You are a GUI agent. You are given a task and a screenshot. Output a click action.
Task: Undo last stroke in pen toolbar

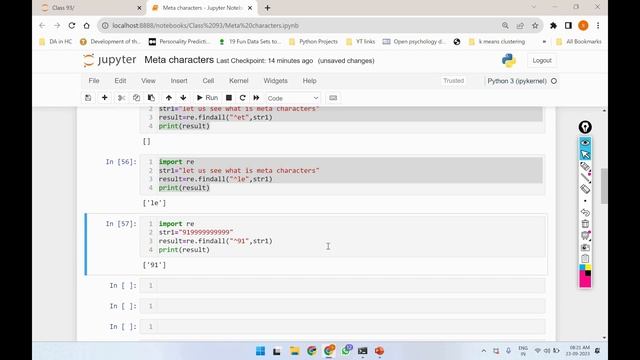pos(585,212)
